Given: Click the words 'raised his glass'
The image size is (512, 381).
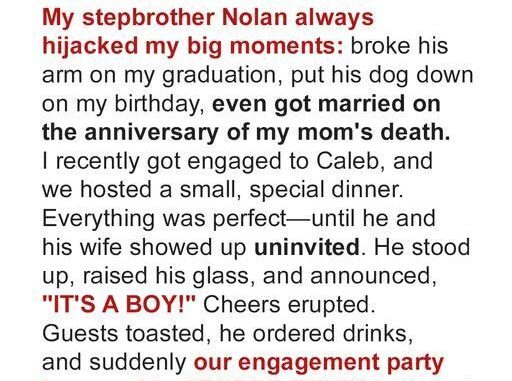Looking at the screenshot, I should [166, 276].
